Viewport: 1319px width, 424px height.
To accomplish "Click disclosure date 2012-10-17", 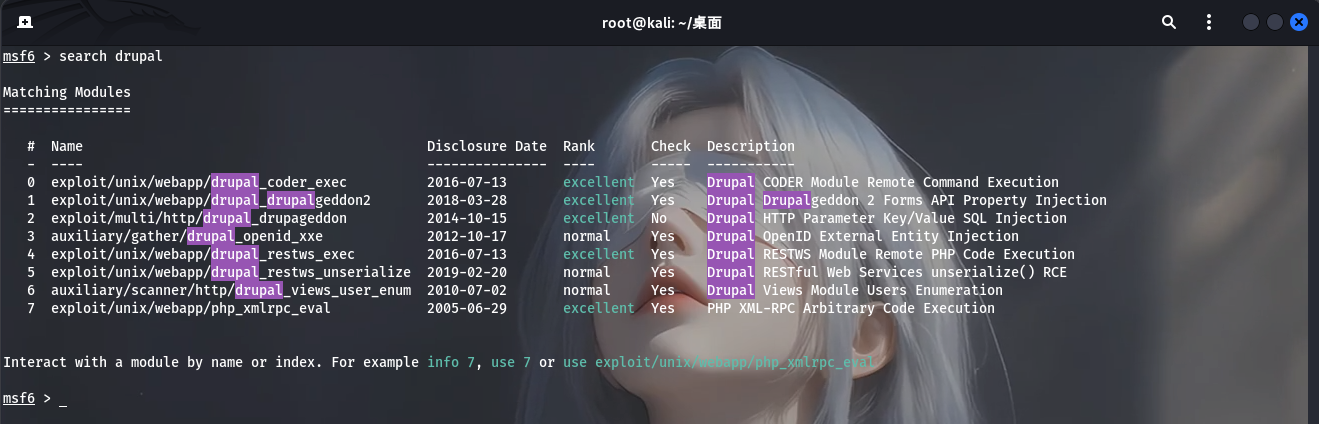I will pyautogui.click(x=467, y=236).
